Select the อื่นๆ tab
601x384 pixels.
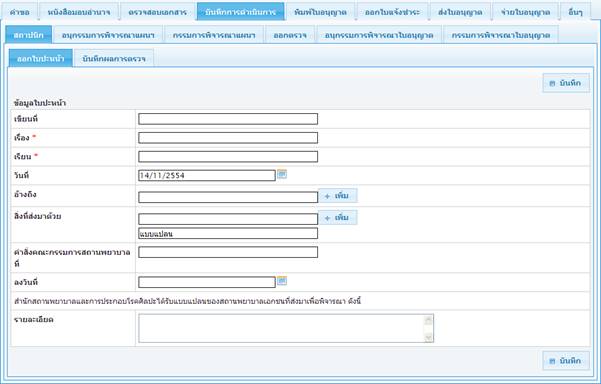(x=575, y=12)
